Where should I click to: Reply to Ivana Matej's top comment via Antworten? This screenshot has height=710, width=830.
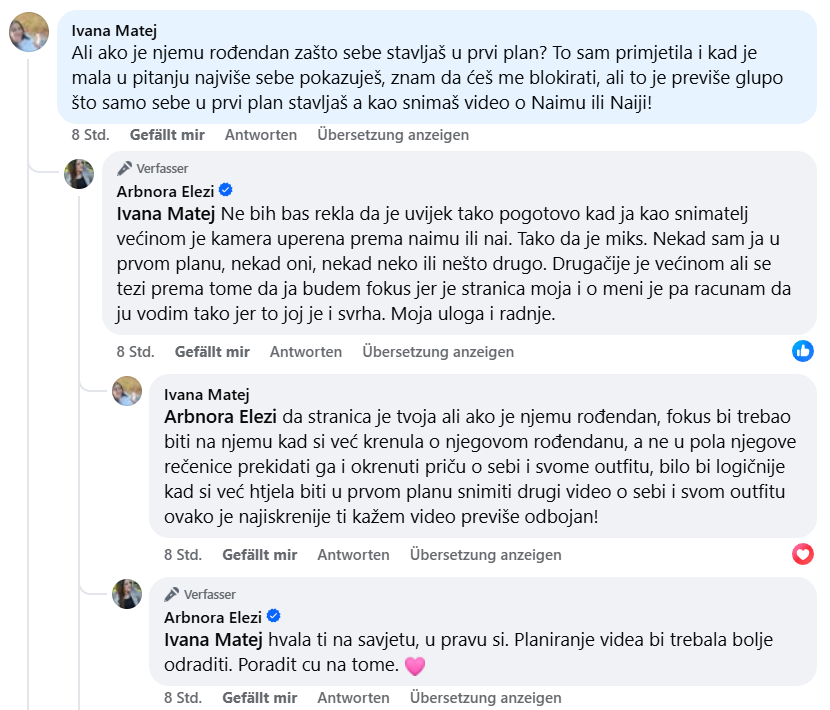261,135
